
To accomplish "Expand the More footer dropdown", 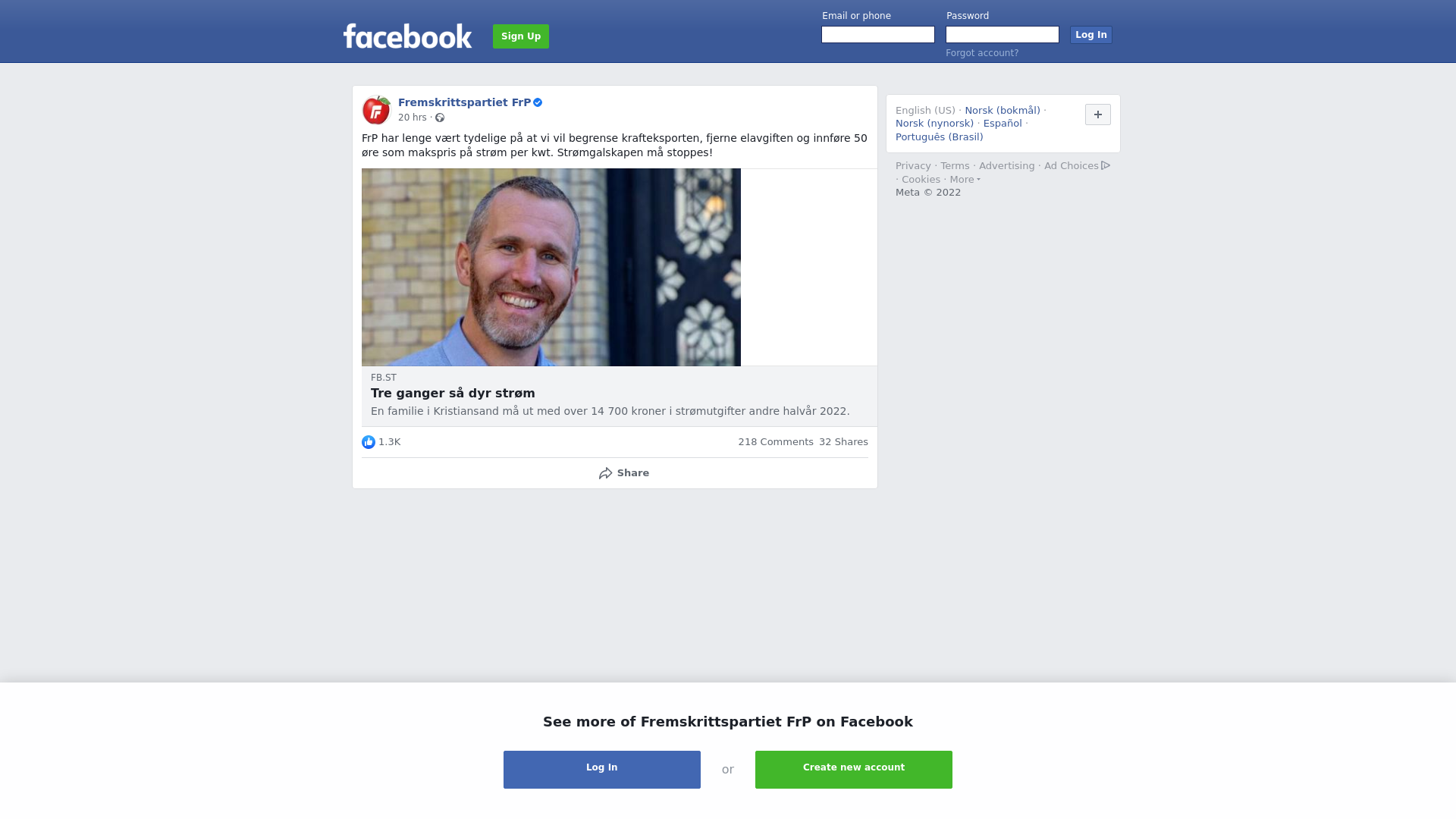I will [965, 180].
